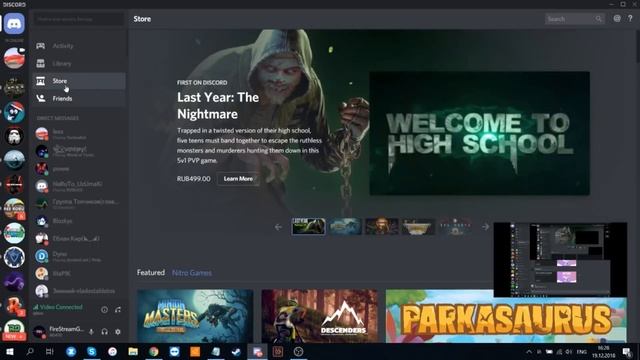This screenshot has width=640, height=360.
Task: Open the purple wave server icon
Action: [14, 282]
